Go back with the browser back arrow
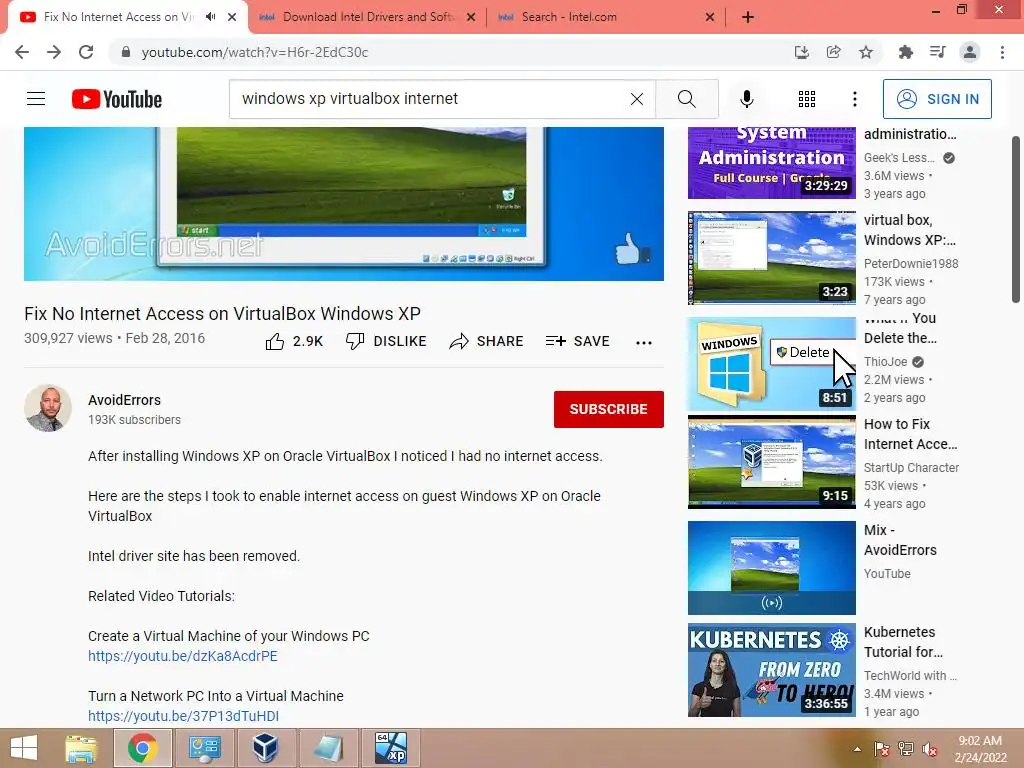Viewport: 1024px width, 768px height. point(22,52)
